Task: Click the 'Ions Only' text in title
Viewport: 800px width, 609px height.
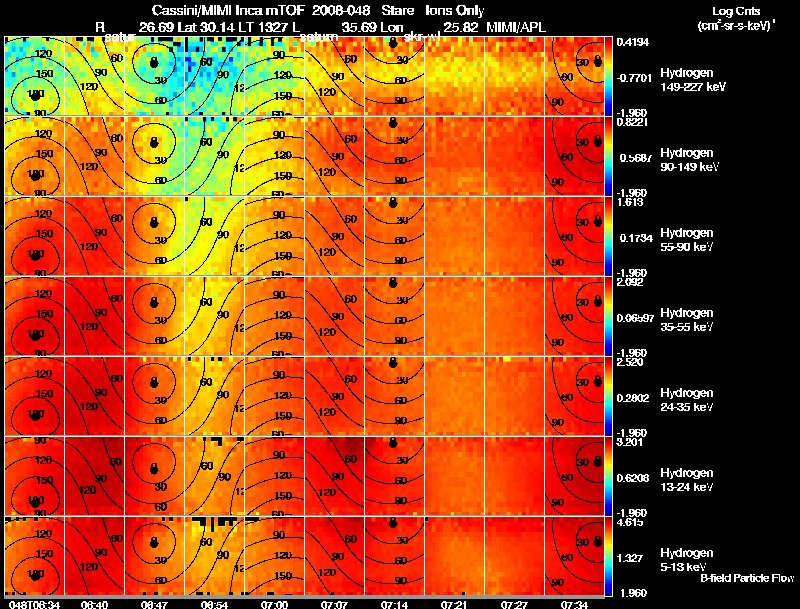Action: tap(455, 11)
